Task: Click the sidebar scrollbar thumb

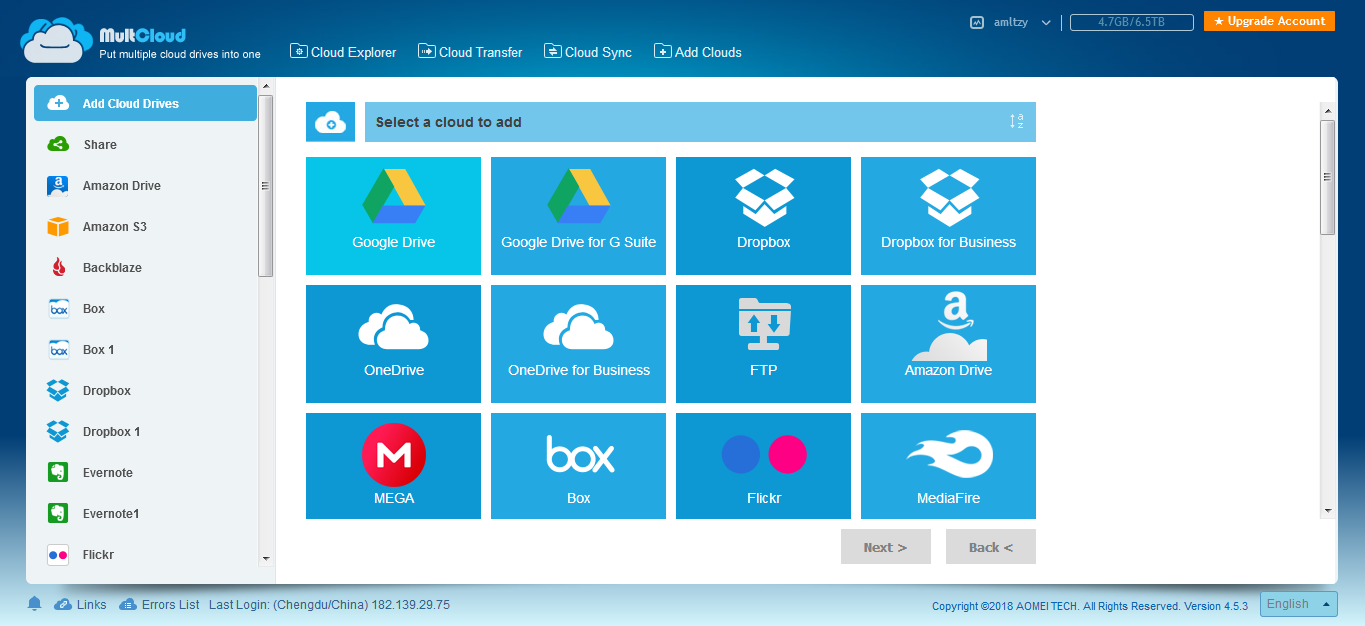Action: 265,186
